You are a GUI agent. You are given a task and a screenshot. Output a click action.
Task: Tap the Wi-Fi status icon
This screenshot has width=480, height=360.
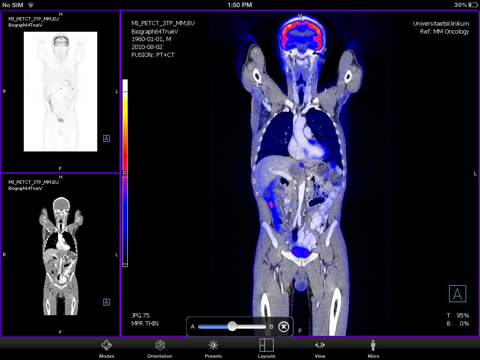31,5
